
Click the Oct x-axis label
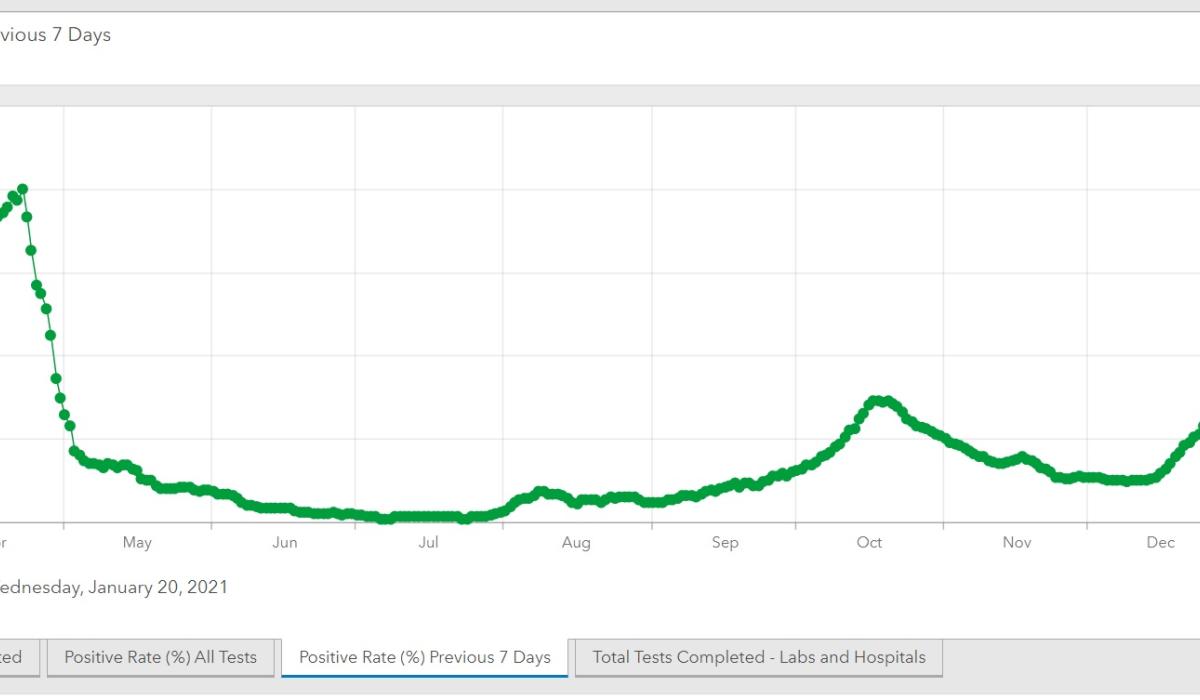coord(869,542)
